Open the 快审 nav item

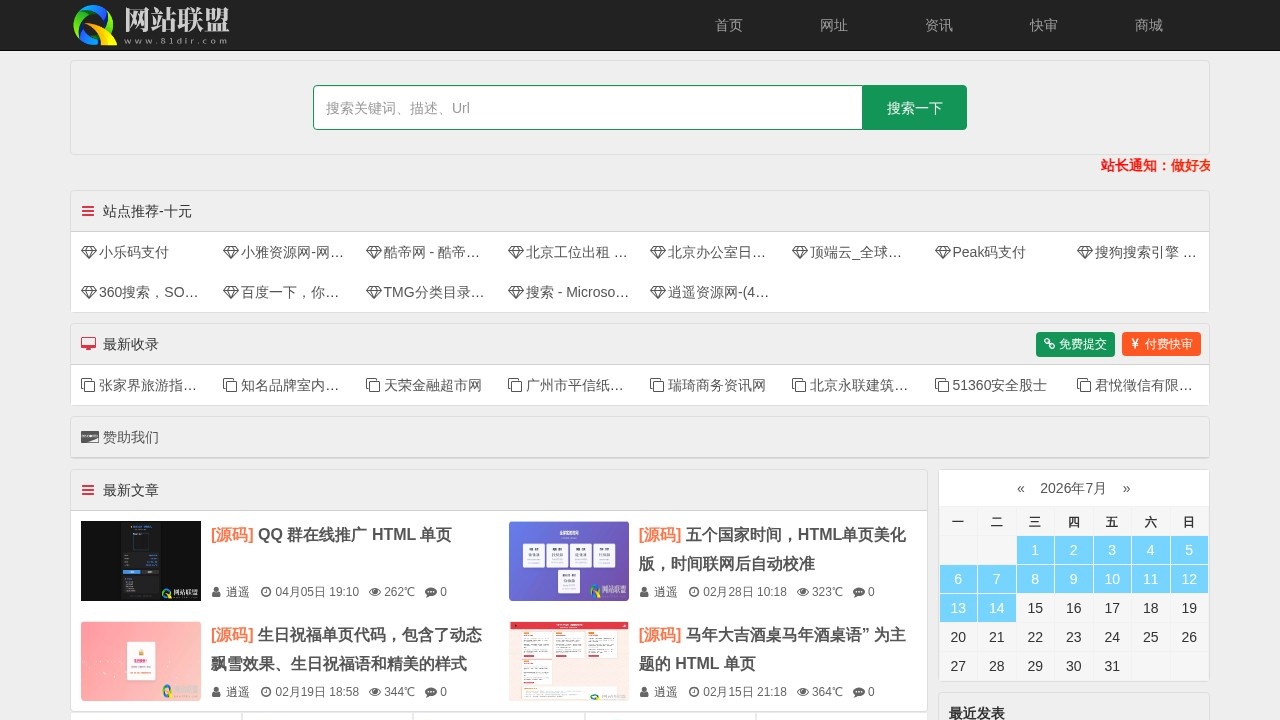tap(1044, 25)
